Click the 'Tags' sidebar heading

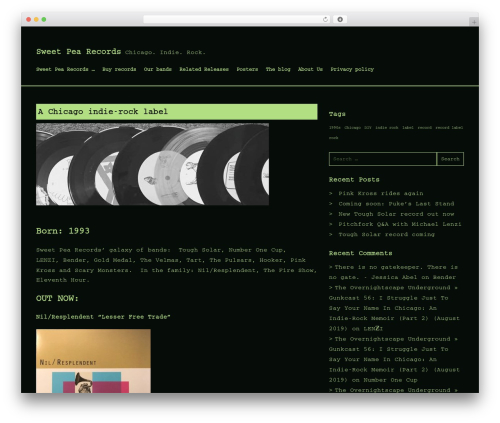[337, 114]
